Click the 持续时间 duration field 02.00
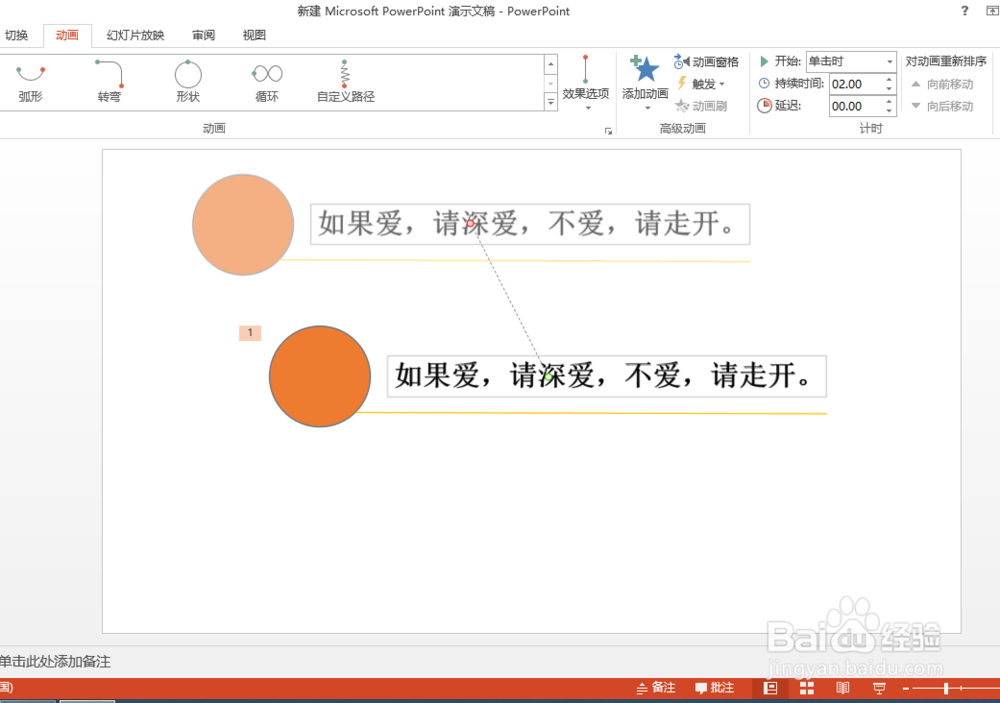This screenshot has height=703, width=1000. (x=855, y=84)
